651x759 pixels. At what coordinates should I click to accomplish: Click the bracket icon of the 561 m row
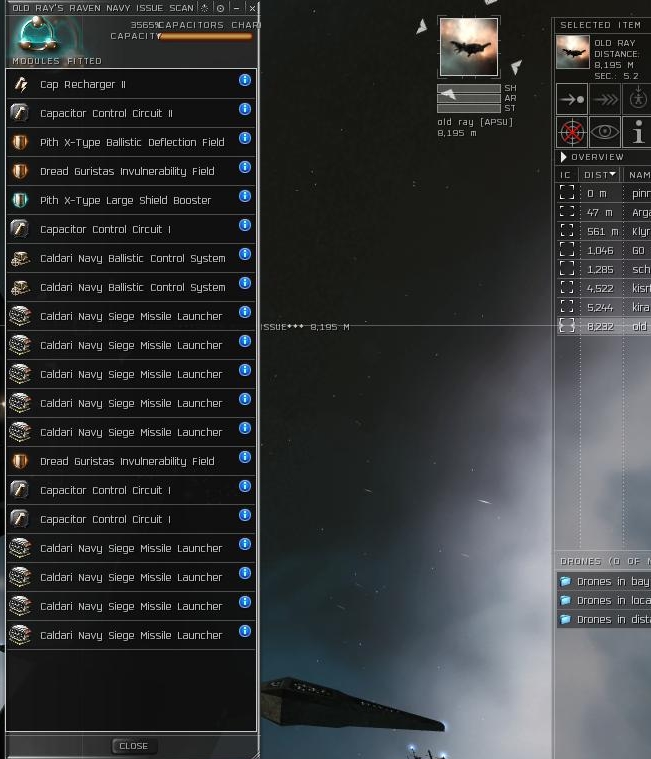567,231
